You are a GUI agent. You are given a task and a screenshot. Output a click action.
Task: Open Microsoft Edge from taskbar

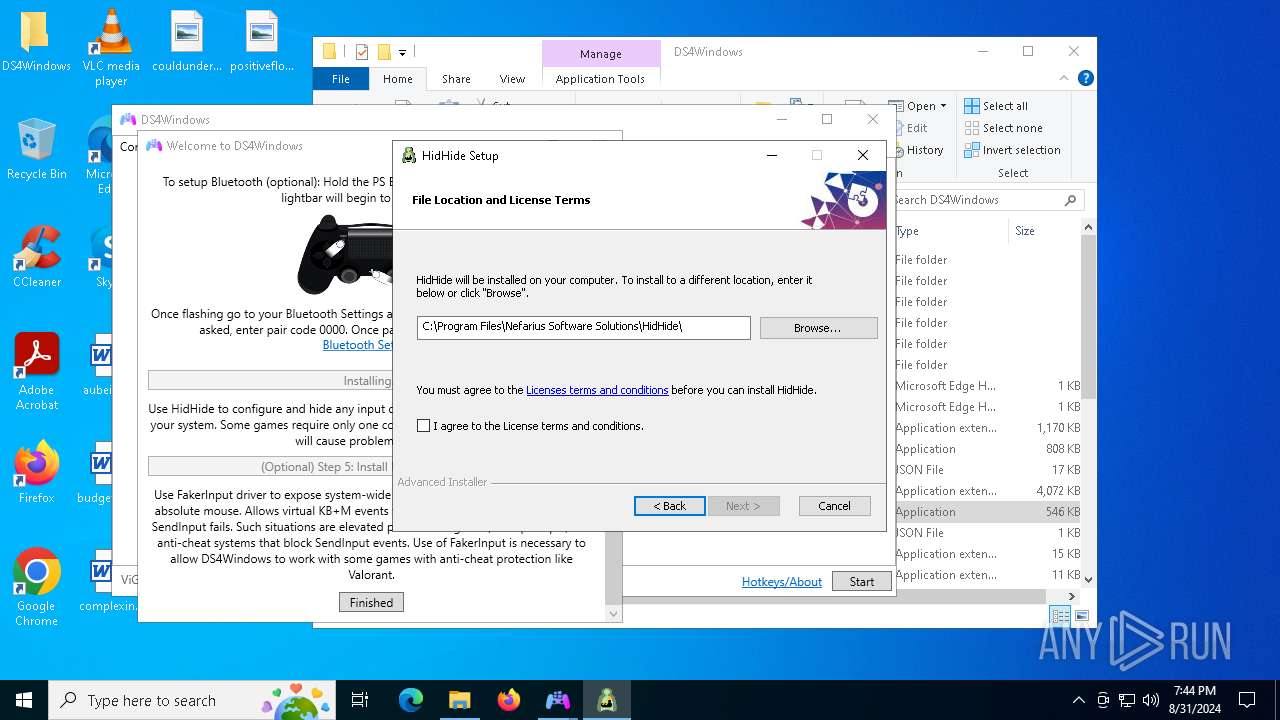tap(411, 700)
